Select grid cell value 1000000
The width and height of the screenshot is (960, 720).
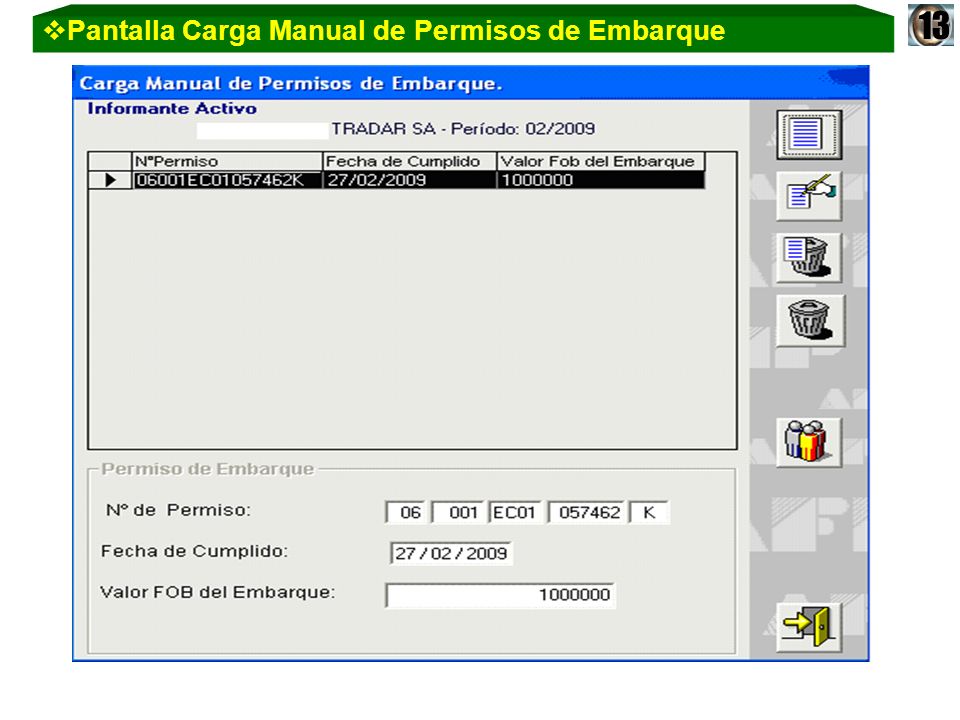(601, 180)
